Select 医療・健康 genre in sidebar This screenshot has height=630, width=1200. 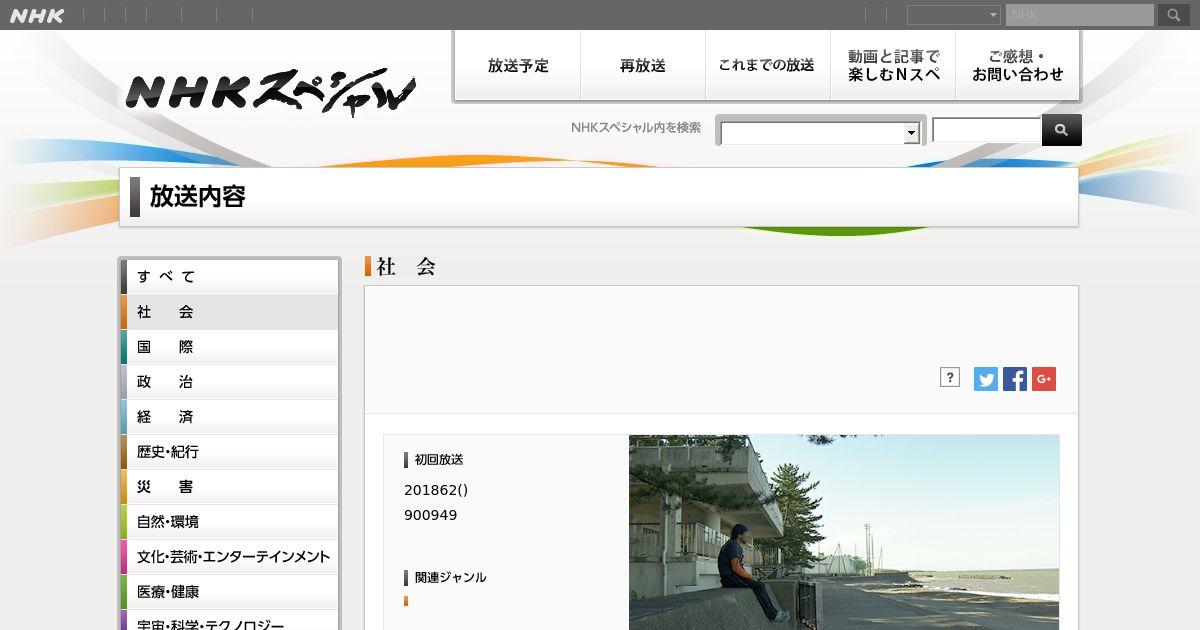coord(229,592)
